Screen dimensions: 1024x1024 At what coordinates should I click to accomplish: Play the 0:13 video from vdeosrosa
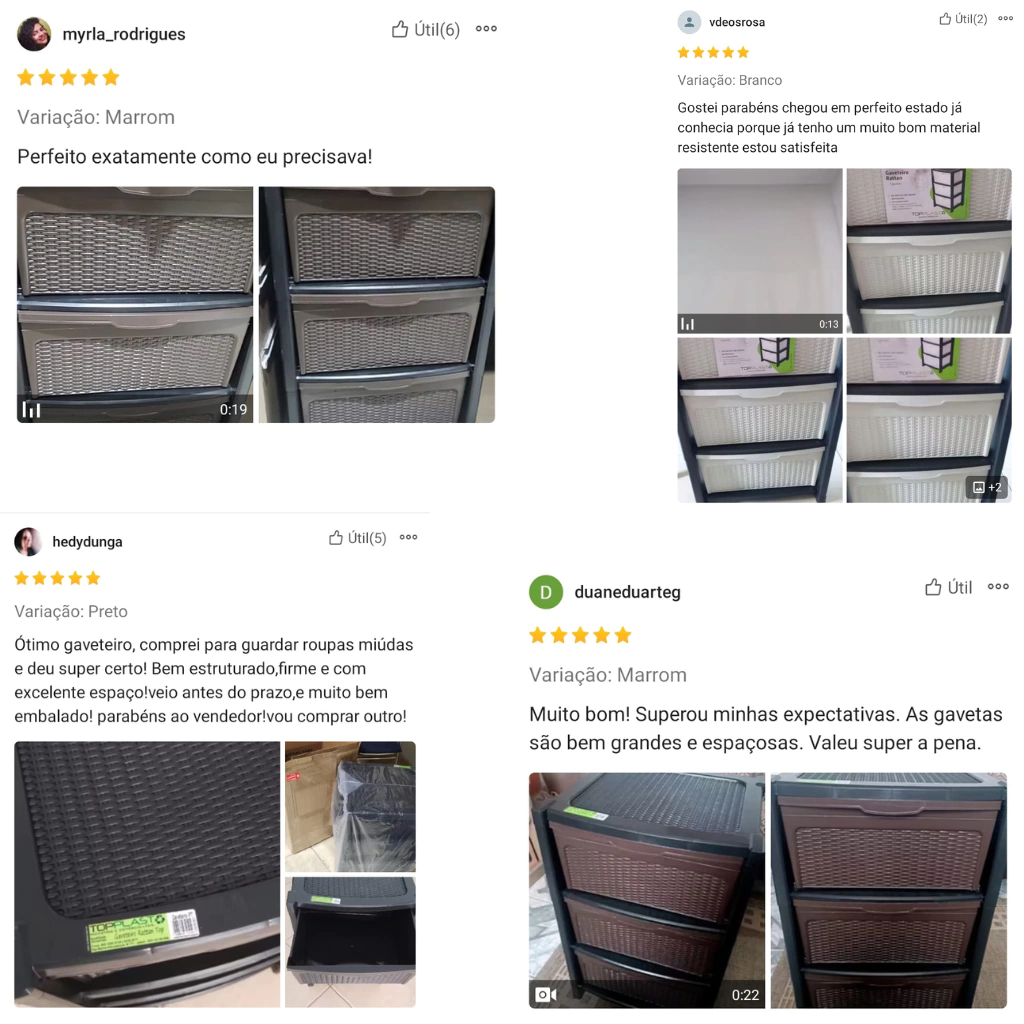pos(760,251)
